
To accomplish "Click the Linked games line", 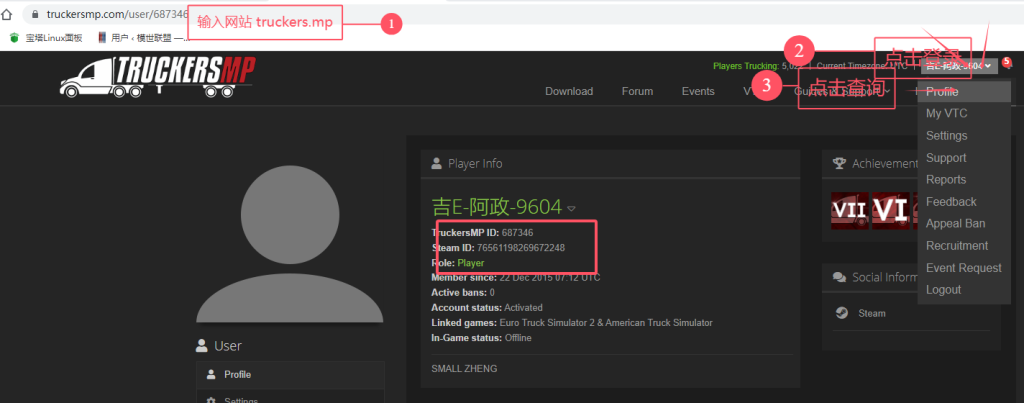I will (572, 323).
